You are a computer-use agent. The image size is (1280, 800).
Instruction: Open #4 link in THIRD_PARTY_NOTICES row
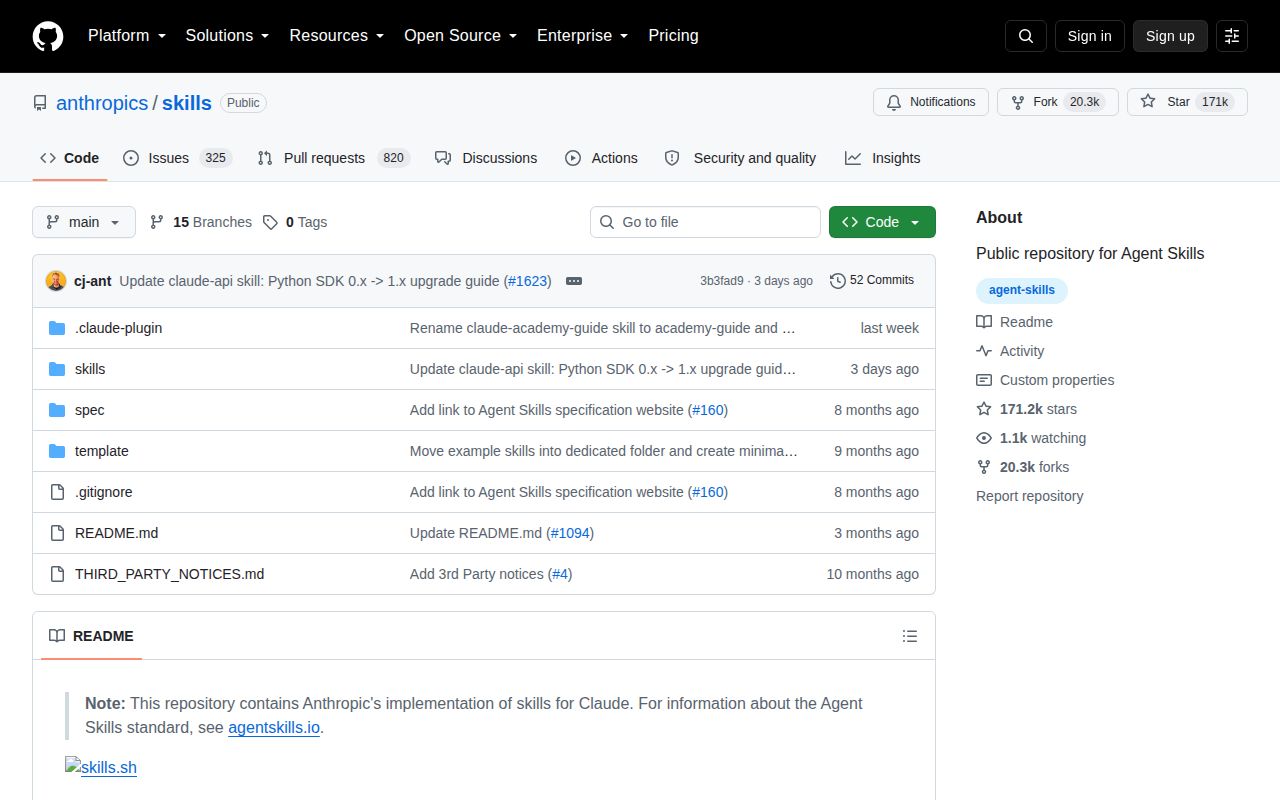[560, 574]
